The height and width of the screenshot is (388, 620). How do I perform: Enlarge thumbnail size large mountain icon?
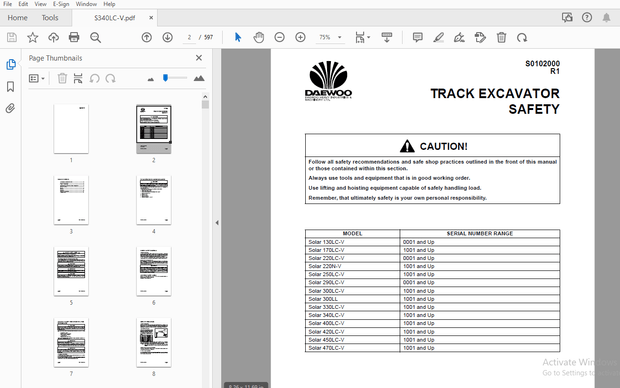point(199,78)
